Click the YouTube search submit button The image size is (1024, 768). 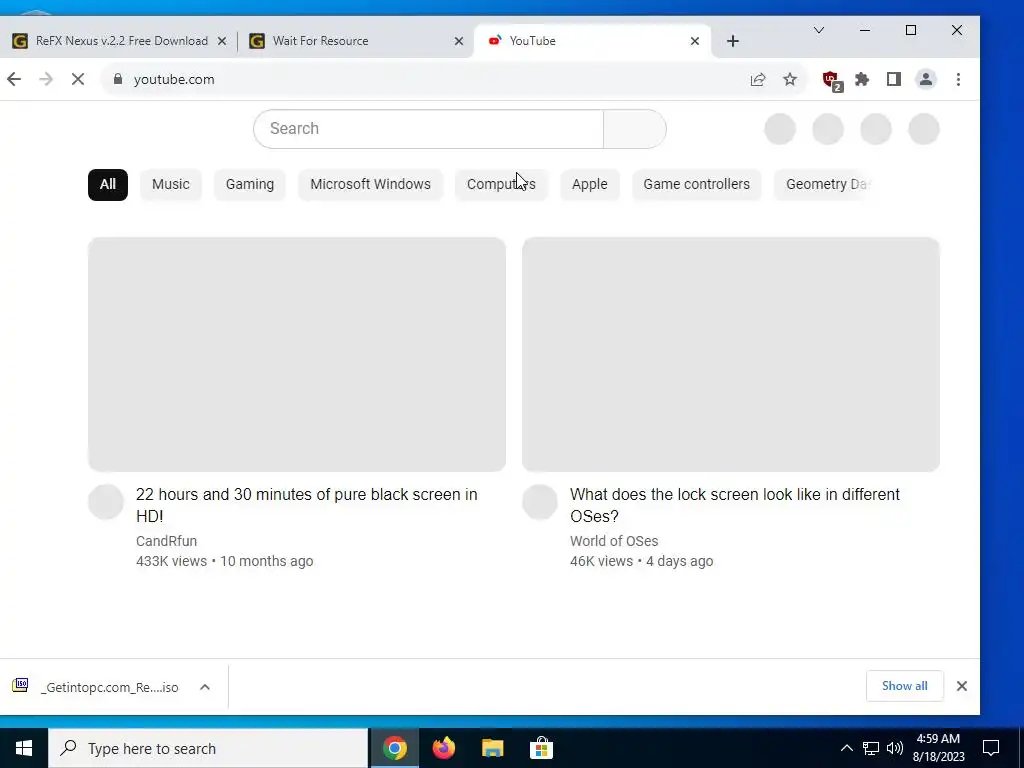[635, 129]
